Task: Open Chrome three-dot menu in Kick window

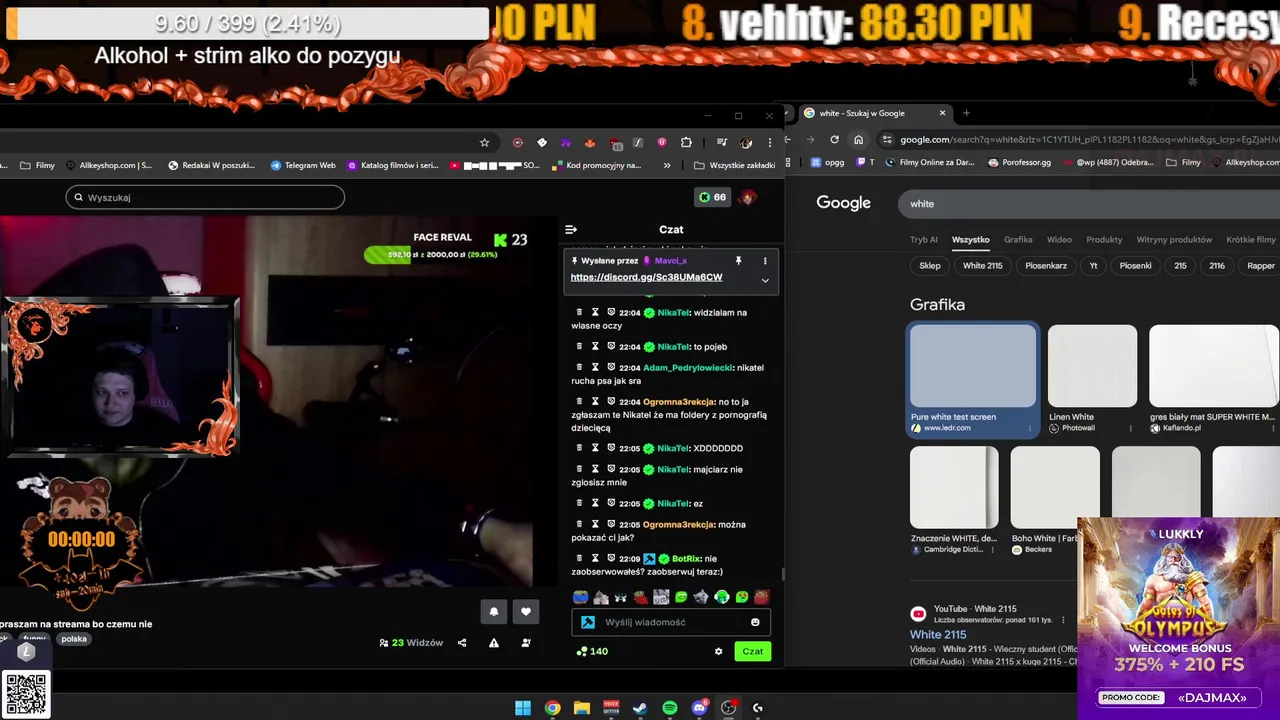Action: point(769,142)
